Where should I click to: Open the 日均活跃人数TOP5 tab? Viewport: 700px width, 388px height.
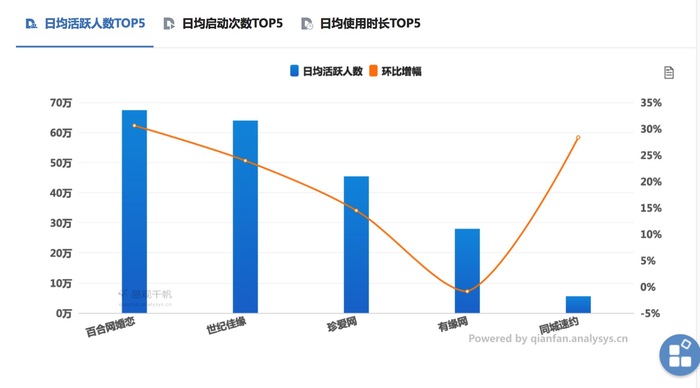tap(85, 24)
